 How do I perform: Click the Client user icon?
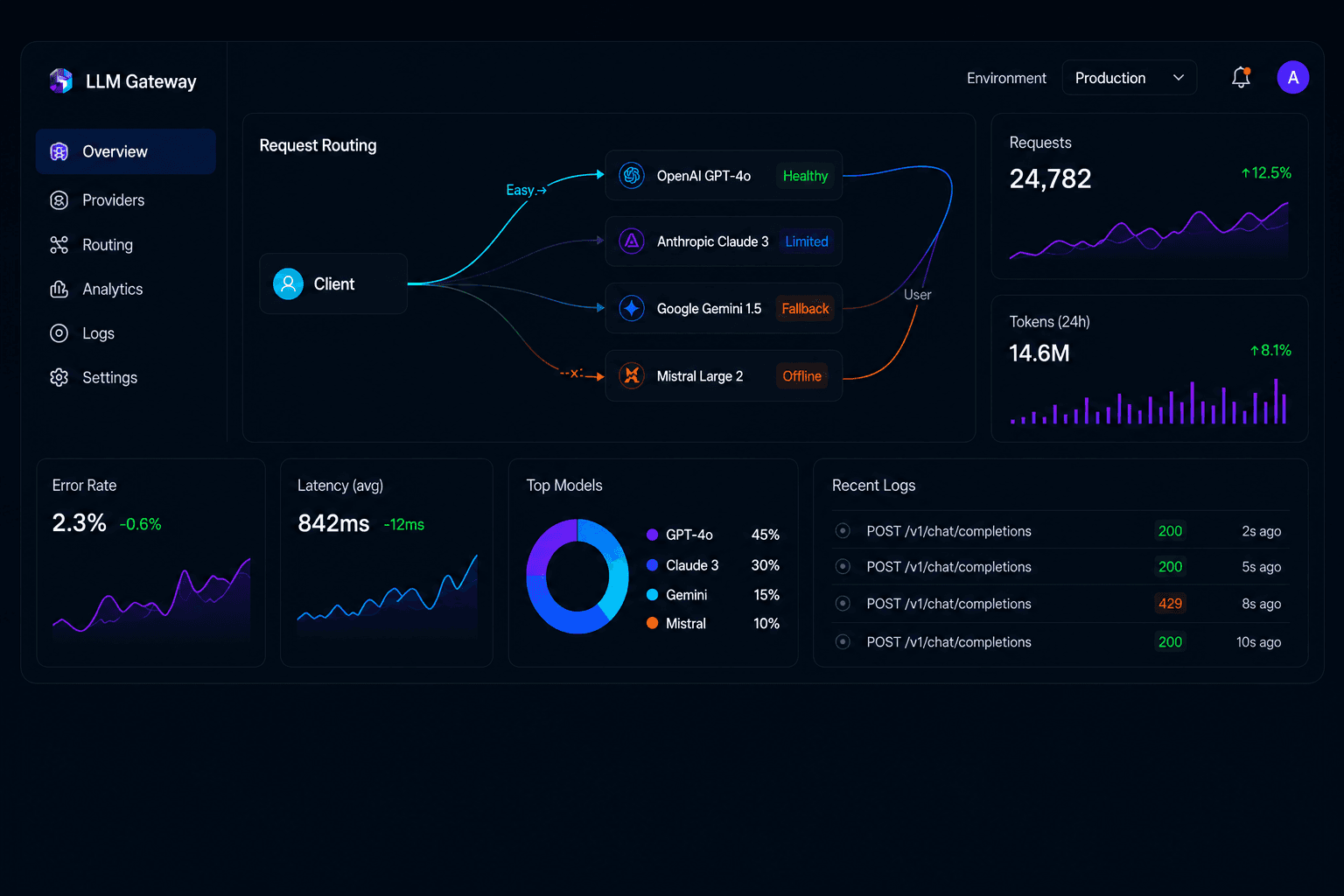[x=288, y=283]
